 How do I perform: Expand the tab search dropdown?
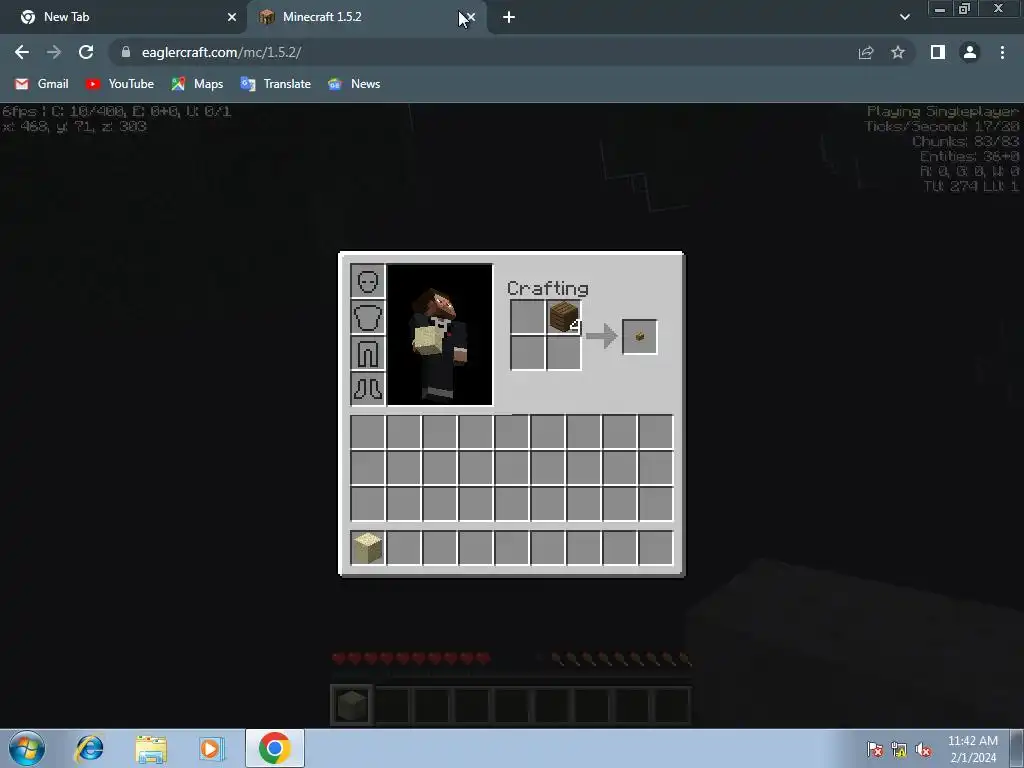click(x=904, y=17)
